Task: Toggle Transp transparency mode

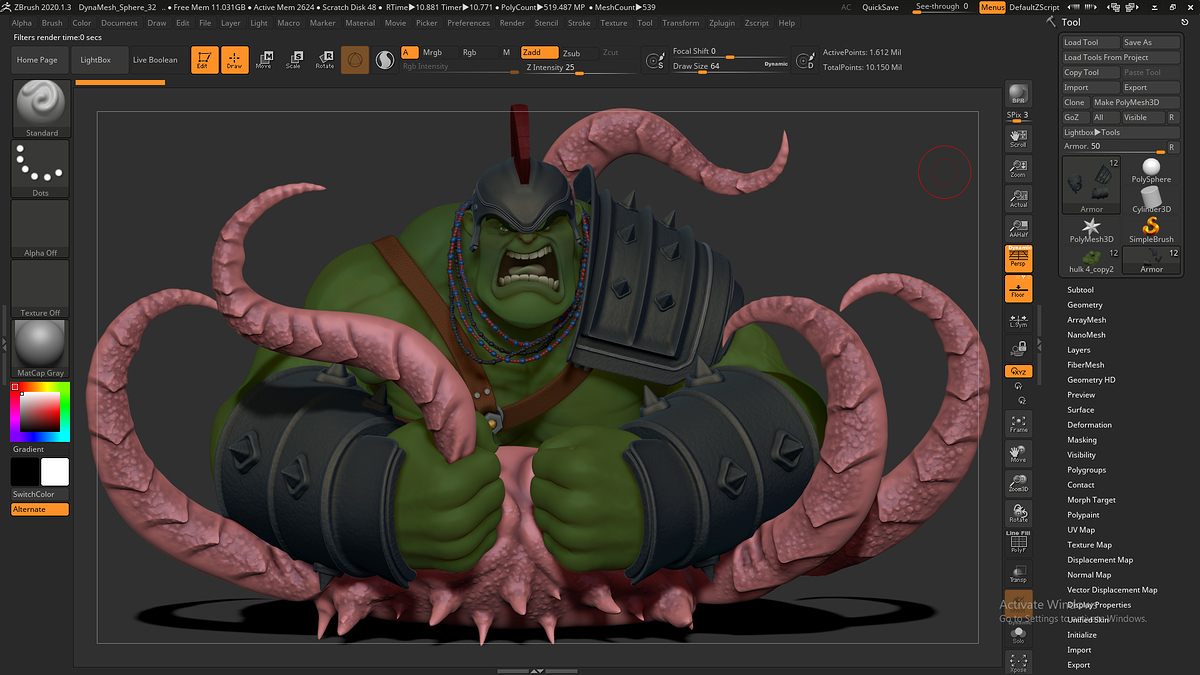Action: [1018, 573]
